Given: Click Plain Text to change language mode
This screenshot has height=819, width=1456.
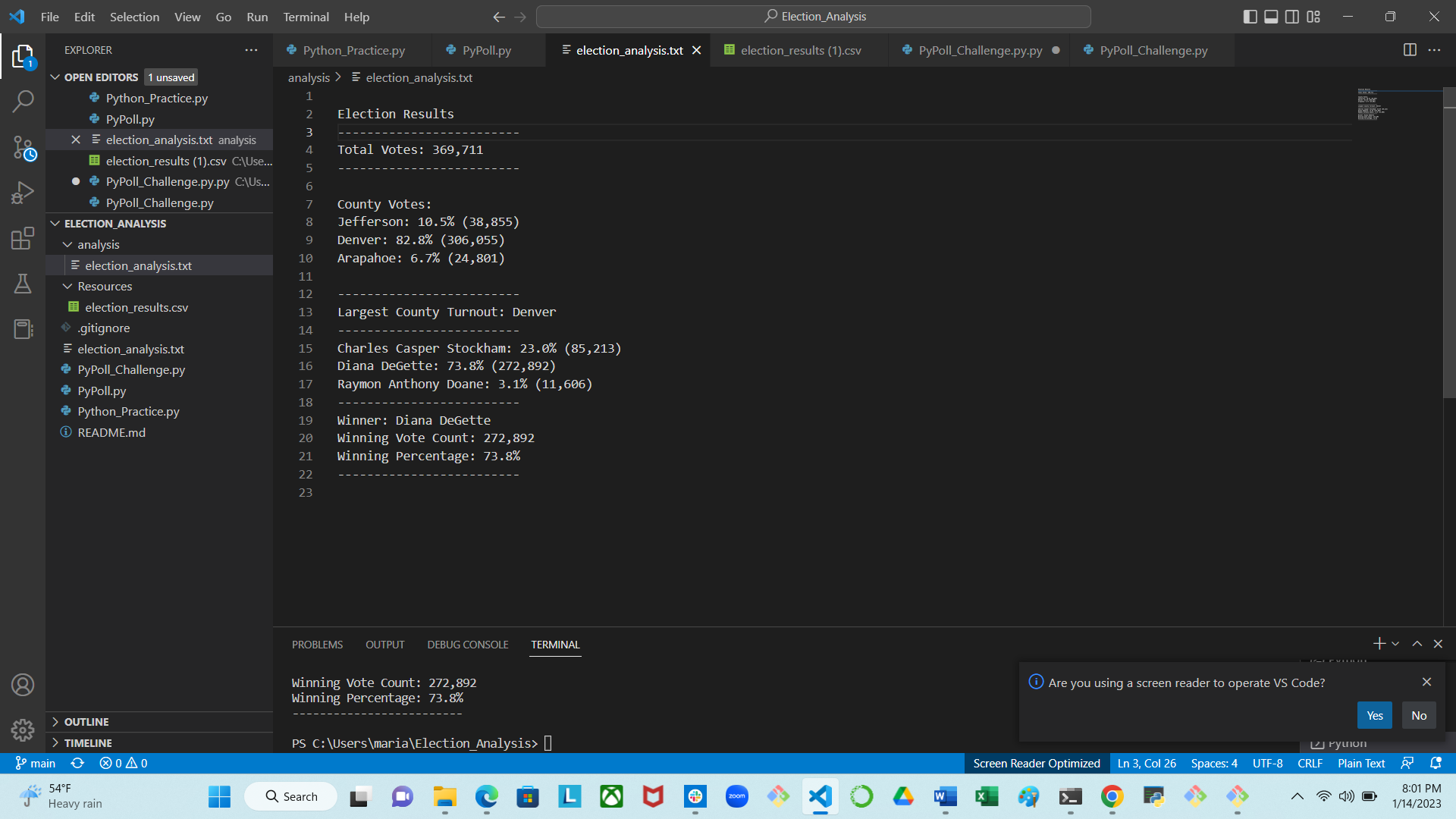Looking at the screenshot, I should 1360,763.
